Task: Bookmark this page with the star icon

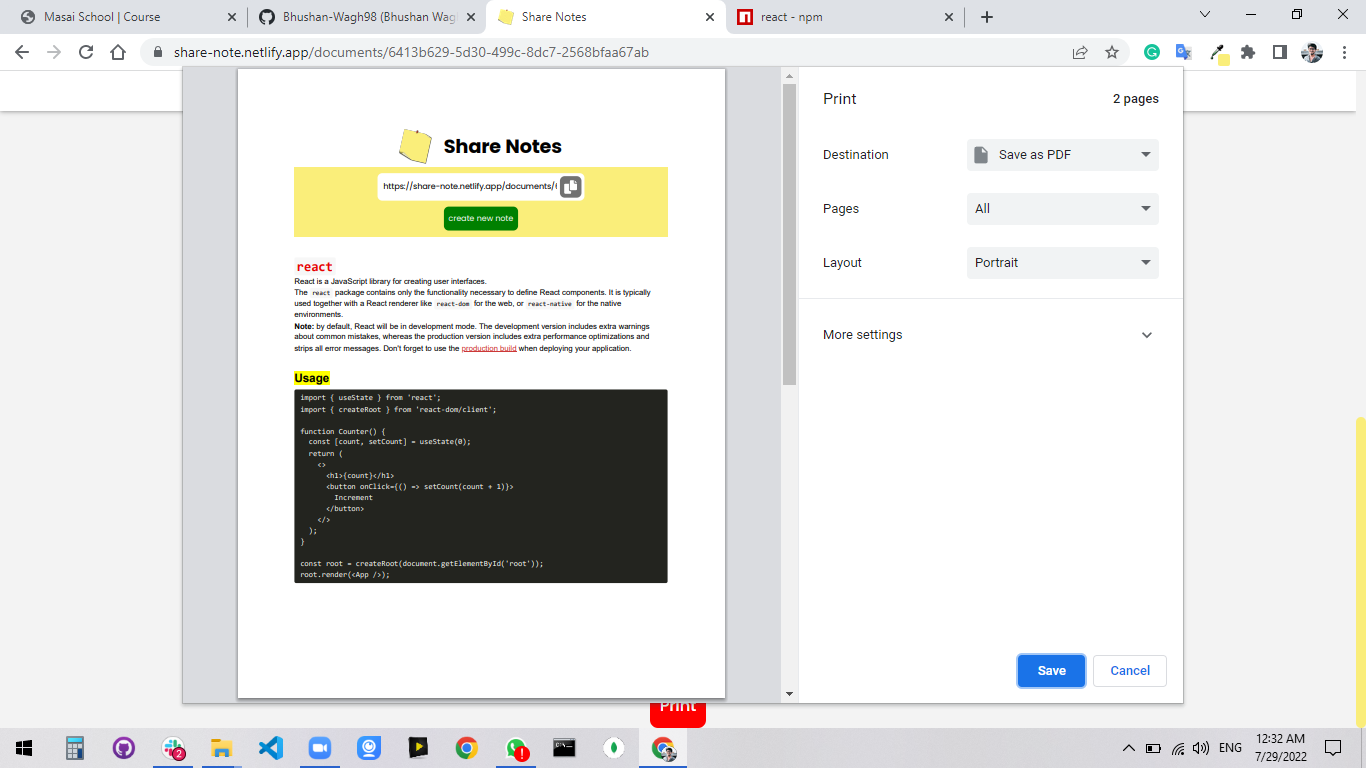Action: 1112,52
